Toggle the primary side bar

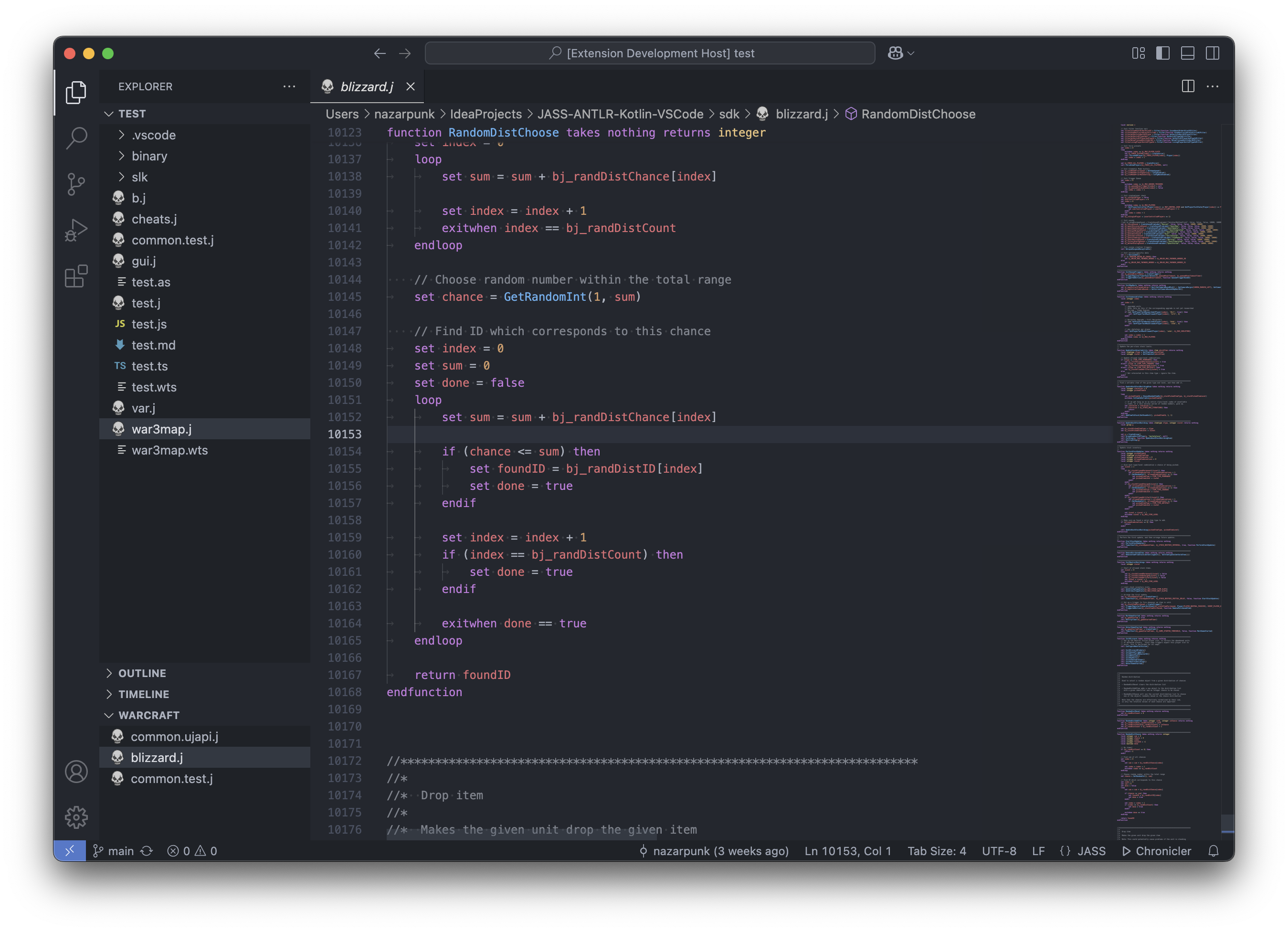click(1162, 53)
